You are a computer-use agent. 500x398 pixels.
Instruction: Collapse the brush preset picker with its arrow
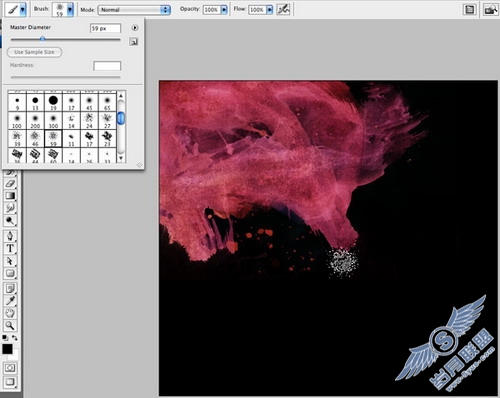point(70,10)
